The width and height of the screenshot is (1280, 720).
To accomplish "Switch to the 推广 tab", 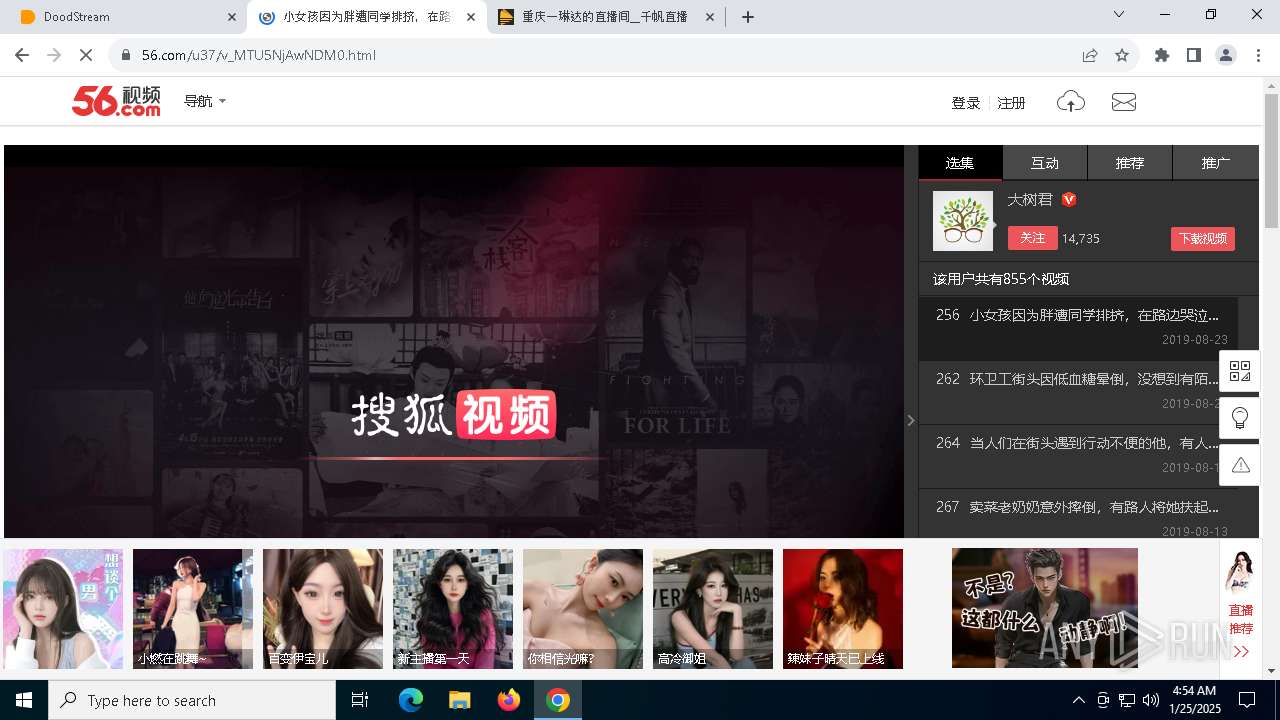I will [x=1216, y=163].
